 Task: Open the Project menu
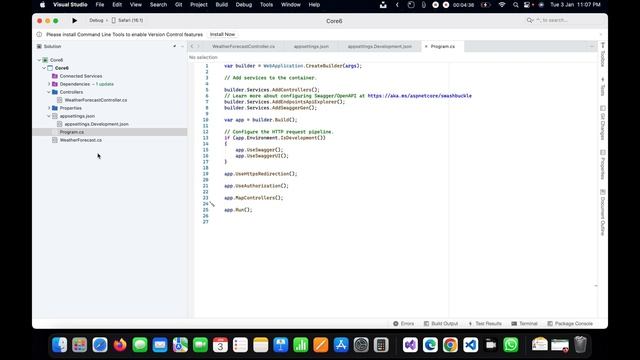(x=199, y=5)
